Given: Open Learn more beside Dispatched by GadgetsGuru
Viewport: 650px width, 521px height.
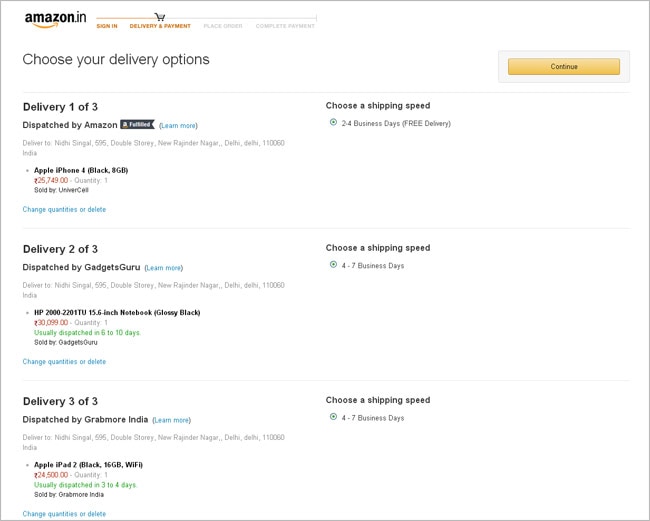Looking at the screenshot, I should [163, 268].
